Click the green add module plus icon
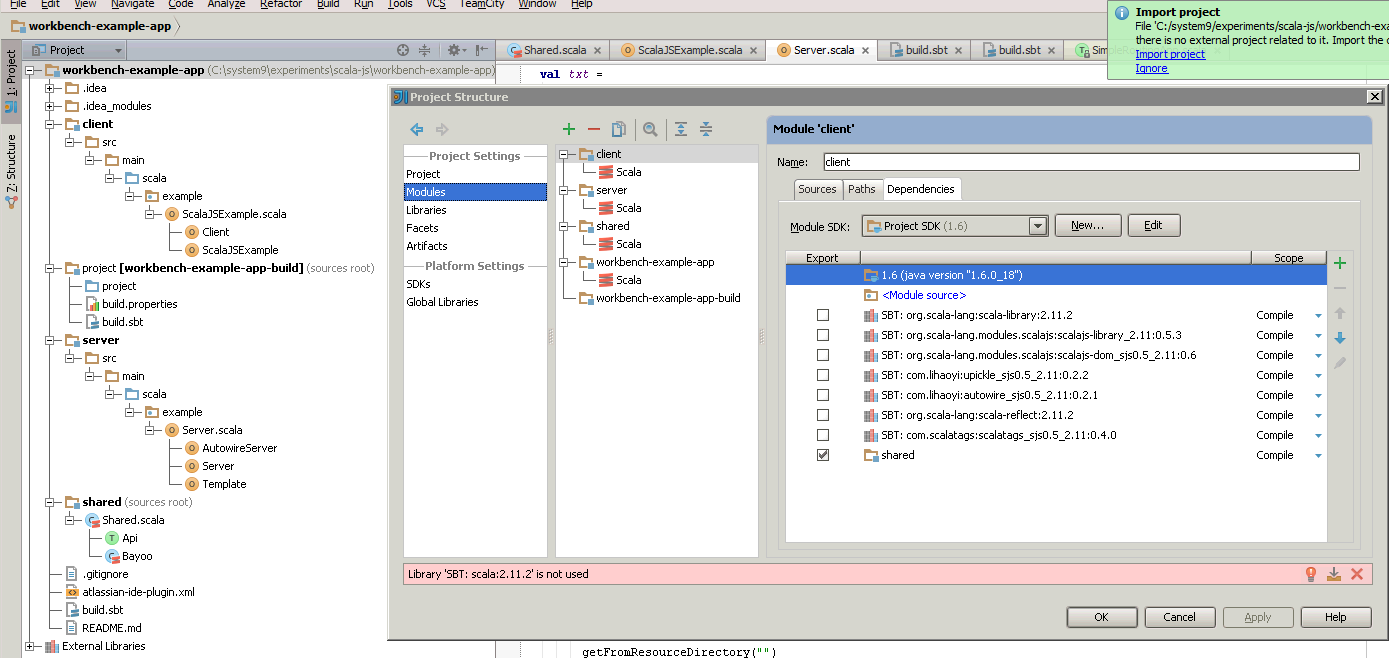1389x658 pixels. click(569, 129)
